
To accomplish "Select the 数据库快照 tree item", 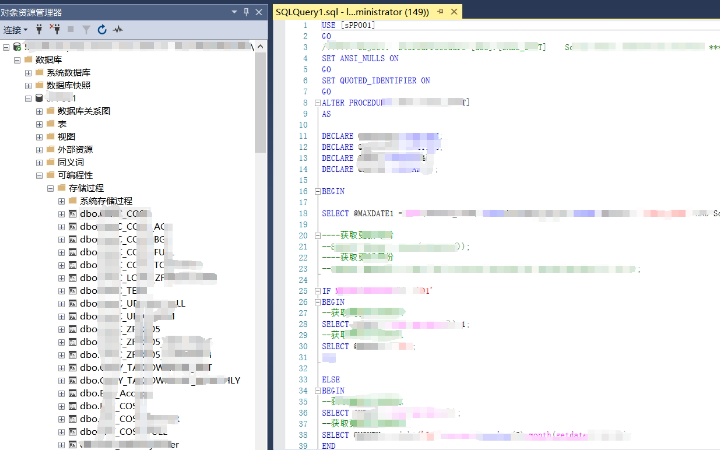I will coord(68,85).
